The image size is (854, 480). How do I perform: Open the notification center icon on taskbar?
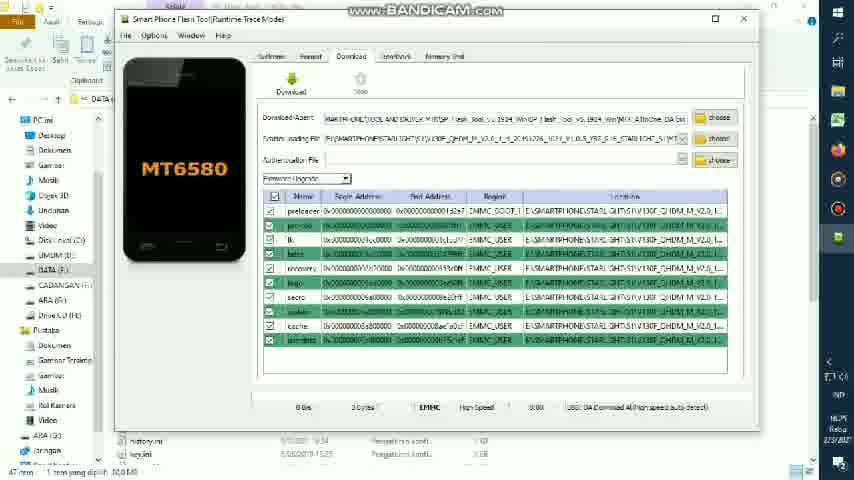(x=838, y=464)
